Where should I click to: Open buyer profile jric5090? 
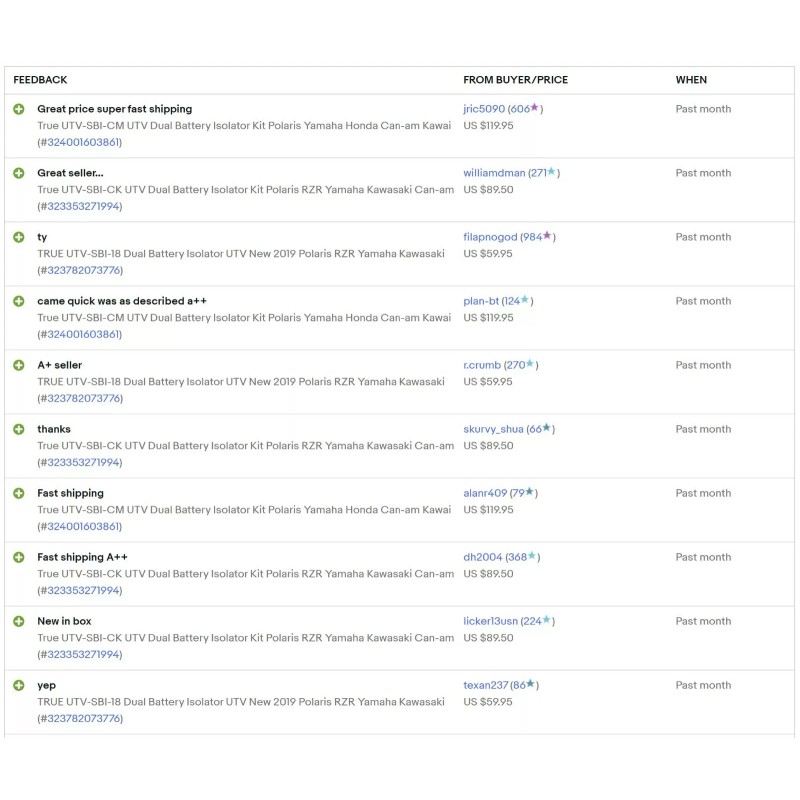pyautogui.click(x=484, y=109)
